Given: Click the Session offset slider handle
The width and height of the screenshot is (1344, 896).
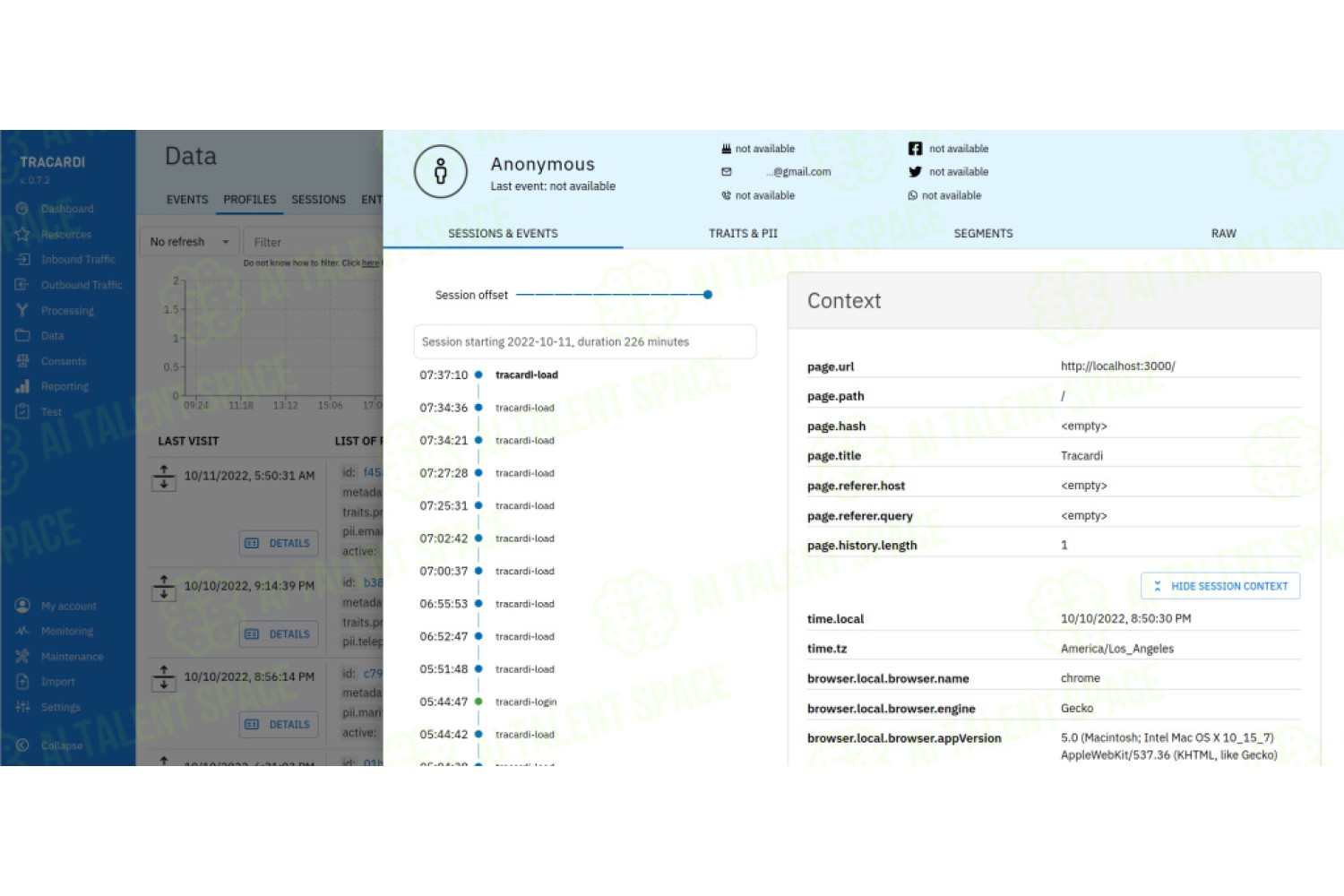Looking at the screenshot, I should click(x=708, y=295).
